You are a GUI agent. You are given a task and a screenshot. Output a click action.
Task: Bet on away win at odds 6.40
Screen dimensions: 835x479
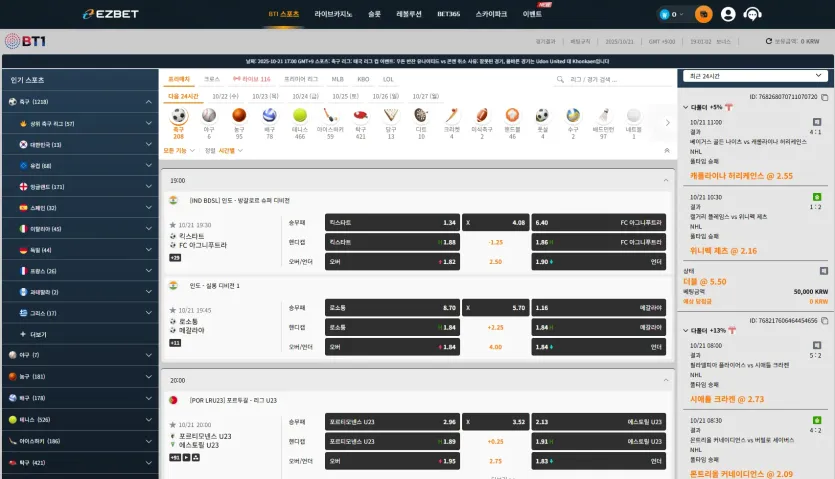coord(599,223)
